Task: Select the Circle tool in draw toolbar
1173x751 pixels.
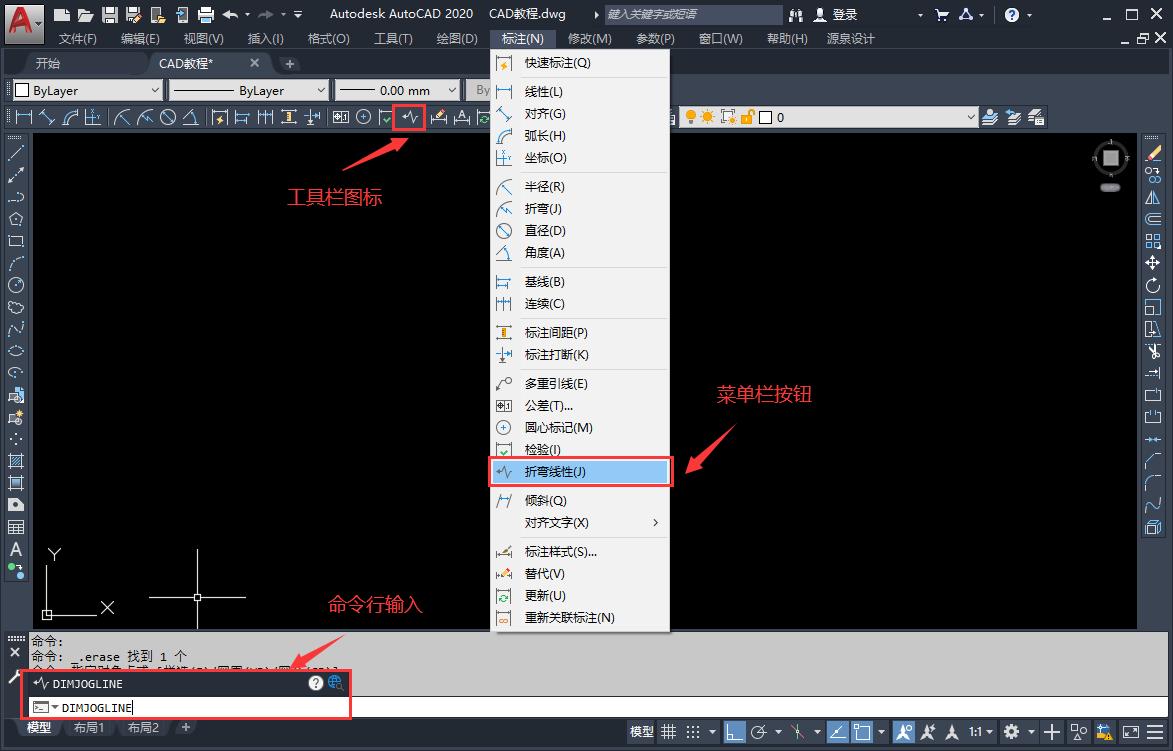Action: [x=16, y=285]
